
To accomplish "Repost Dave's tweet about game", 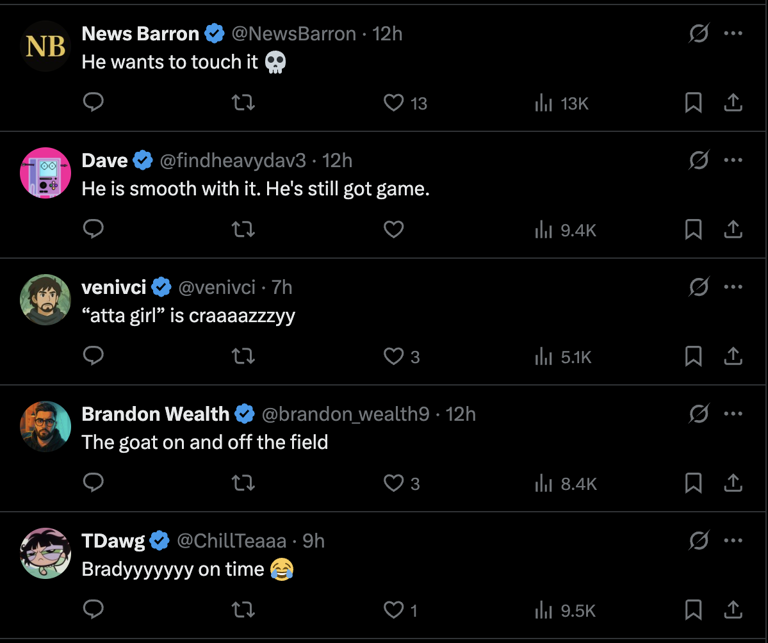I will [x=243, y=230].
